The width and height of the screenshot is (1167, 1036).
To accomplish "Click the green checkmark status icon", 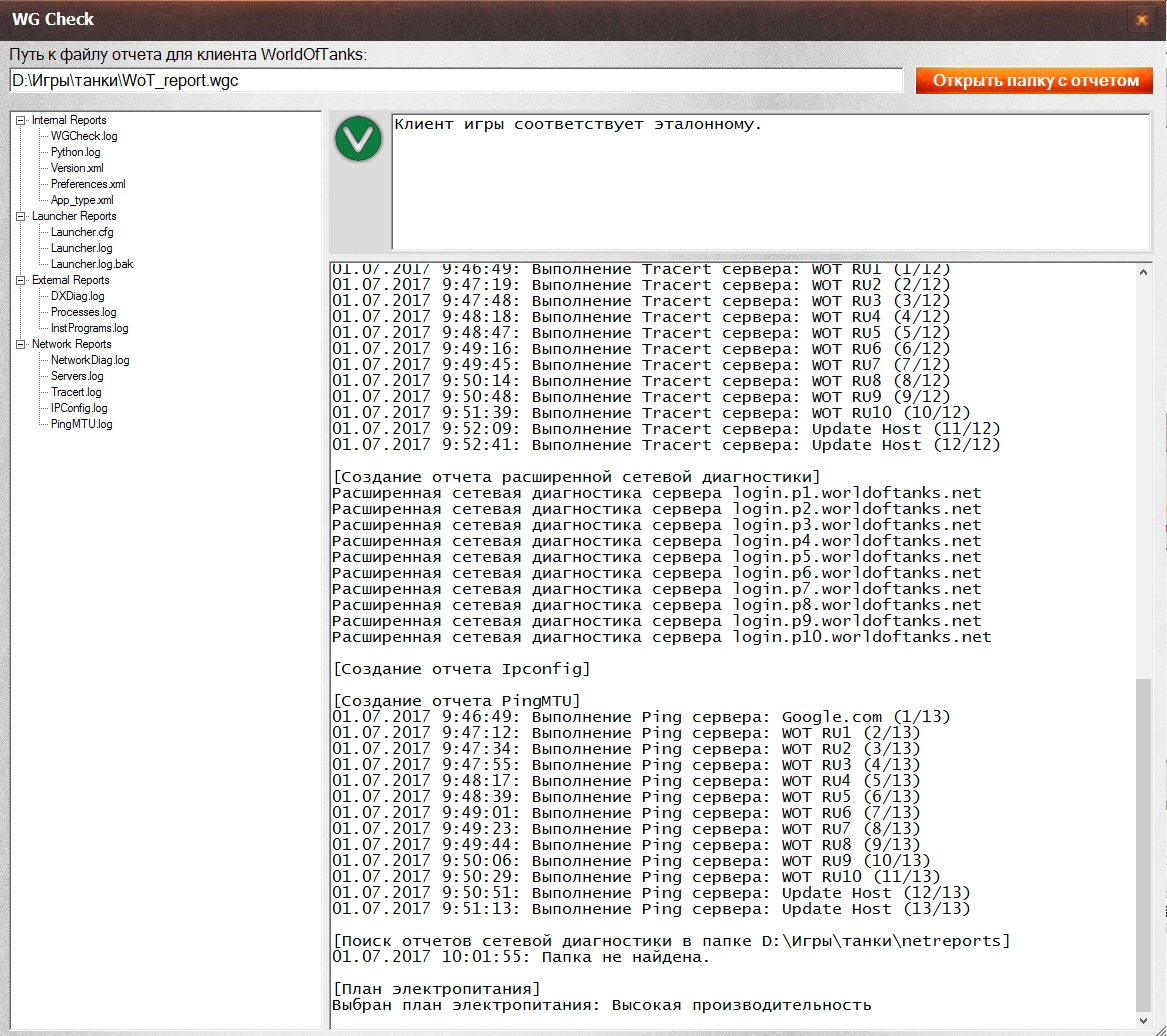I will point(358,139).
